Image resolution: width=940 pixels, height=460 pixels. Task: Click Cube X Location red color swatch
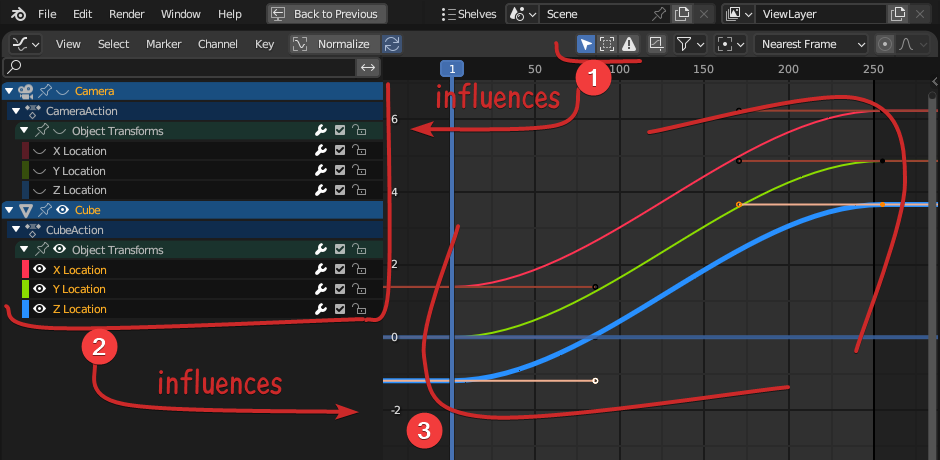[x=25, y=269]
